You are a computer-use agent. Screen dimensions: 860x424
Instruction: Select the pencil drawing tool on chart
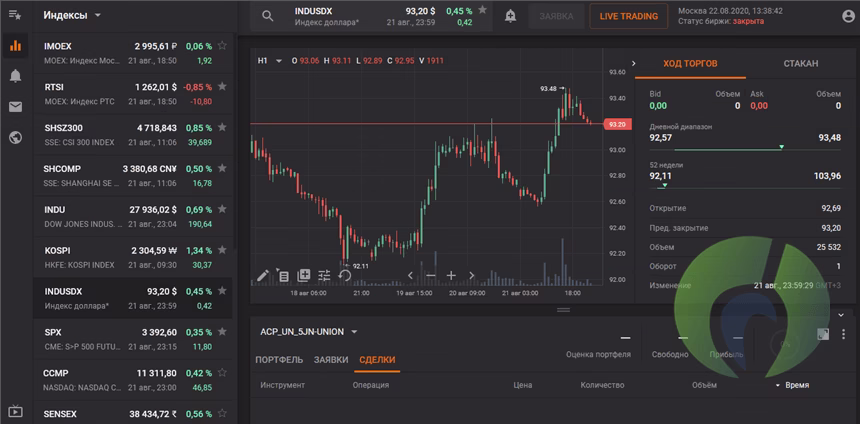[x=263, y=275]
